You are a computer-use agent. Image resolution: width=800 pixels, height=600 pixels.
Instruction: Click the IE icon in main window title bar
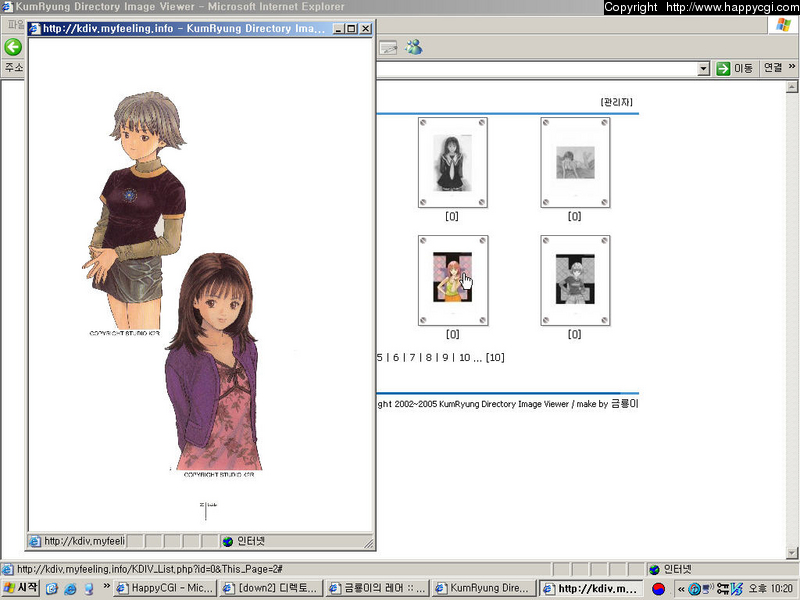coord(8,7)
